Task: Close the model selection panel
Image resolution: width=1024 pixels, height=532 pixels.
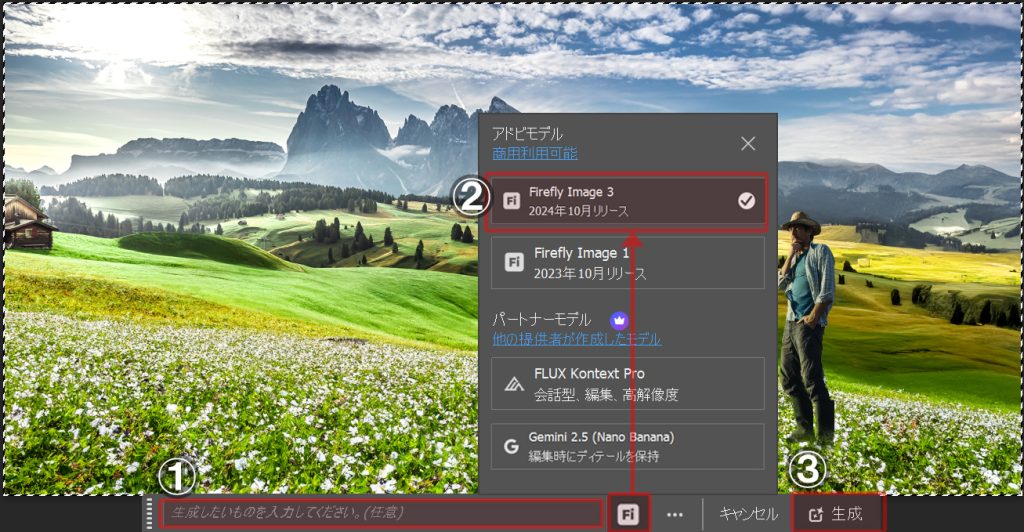Action: pyautogui.click(x=748, y=143)
